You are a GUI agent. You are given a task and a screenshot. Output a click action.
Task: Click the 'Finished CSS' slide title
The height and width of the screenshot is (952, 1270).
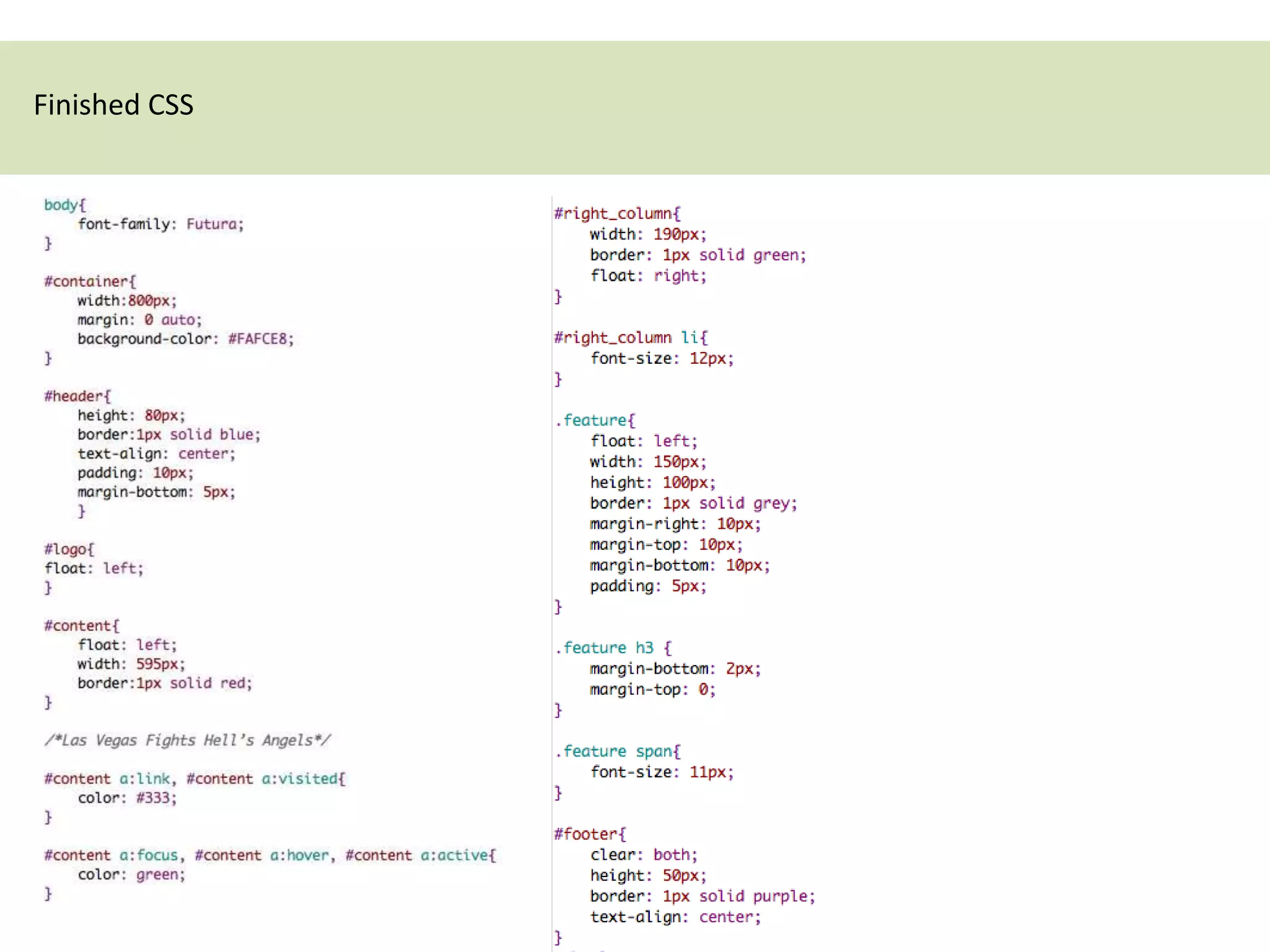pos(113,105)
